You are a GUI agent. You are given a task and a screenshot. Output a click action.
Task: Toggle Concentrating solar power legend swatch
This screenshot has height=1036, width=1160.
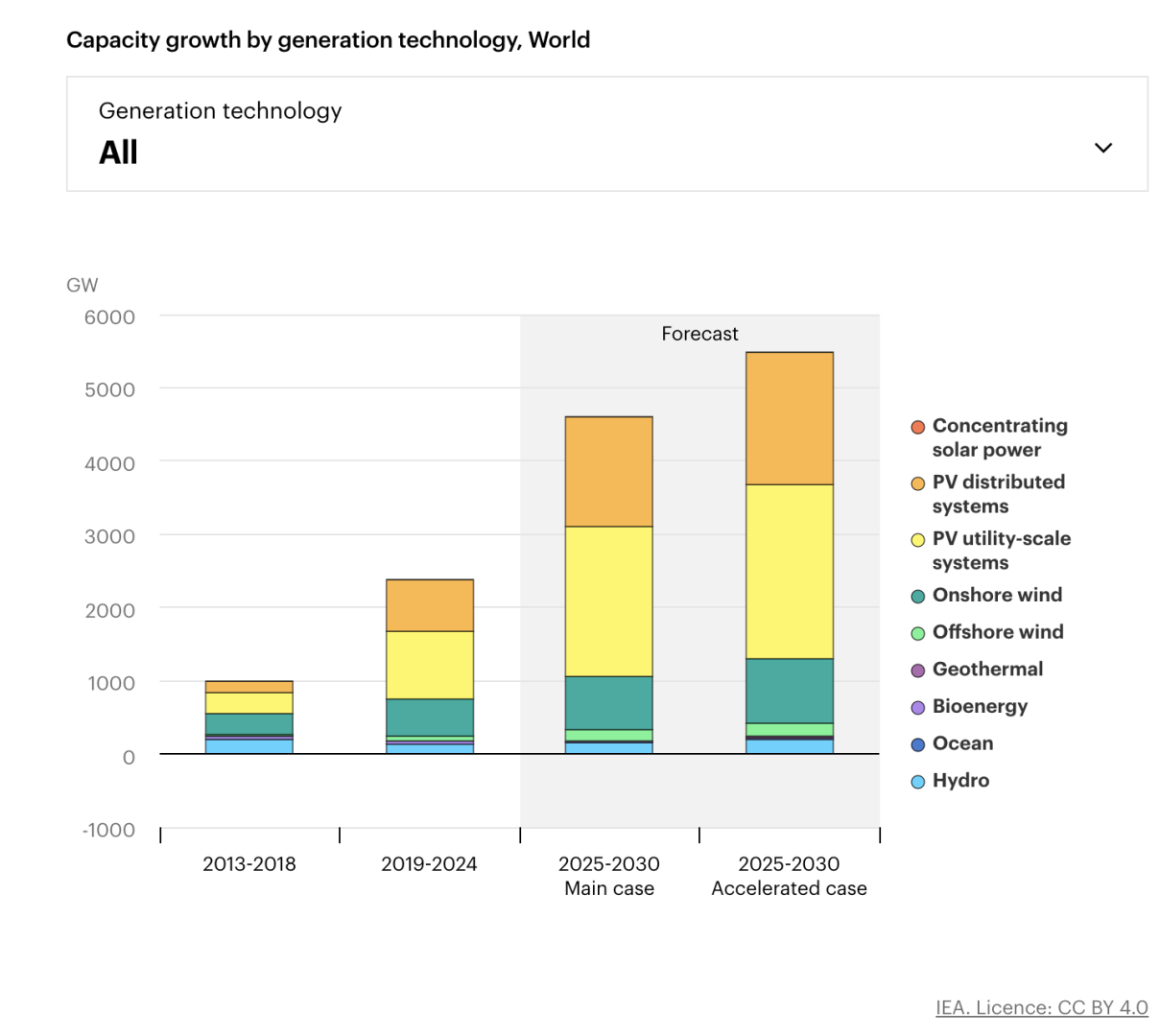(918, 427)
